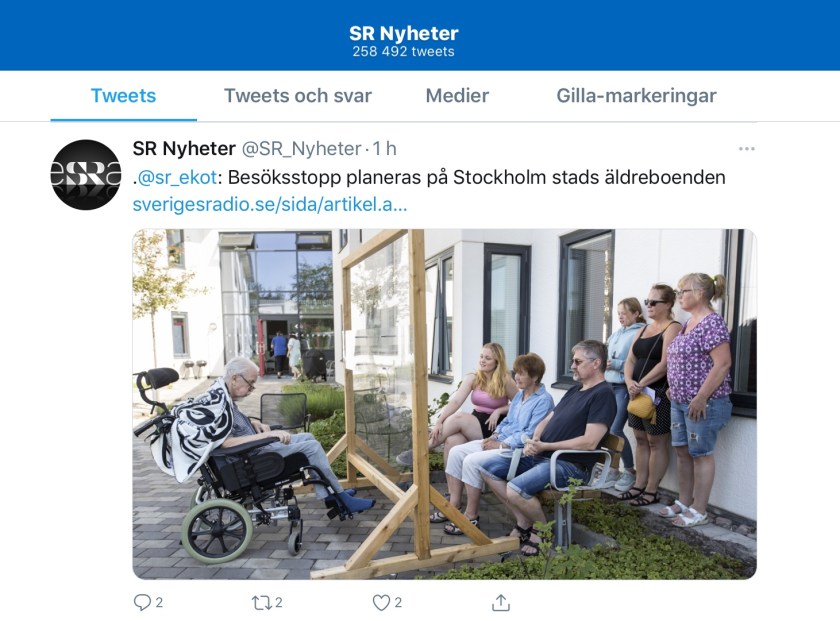The height and width of the screenshot is (621, 840).
Task: Open the Gilla-markeringar tab
Action: [636, 95]
